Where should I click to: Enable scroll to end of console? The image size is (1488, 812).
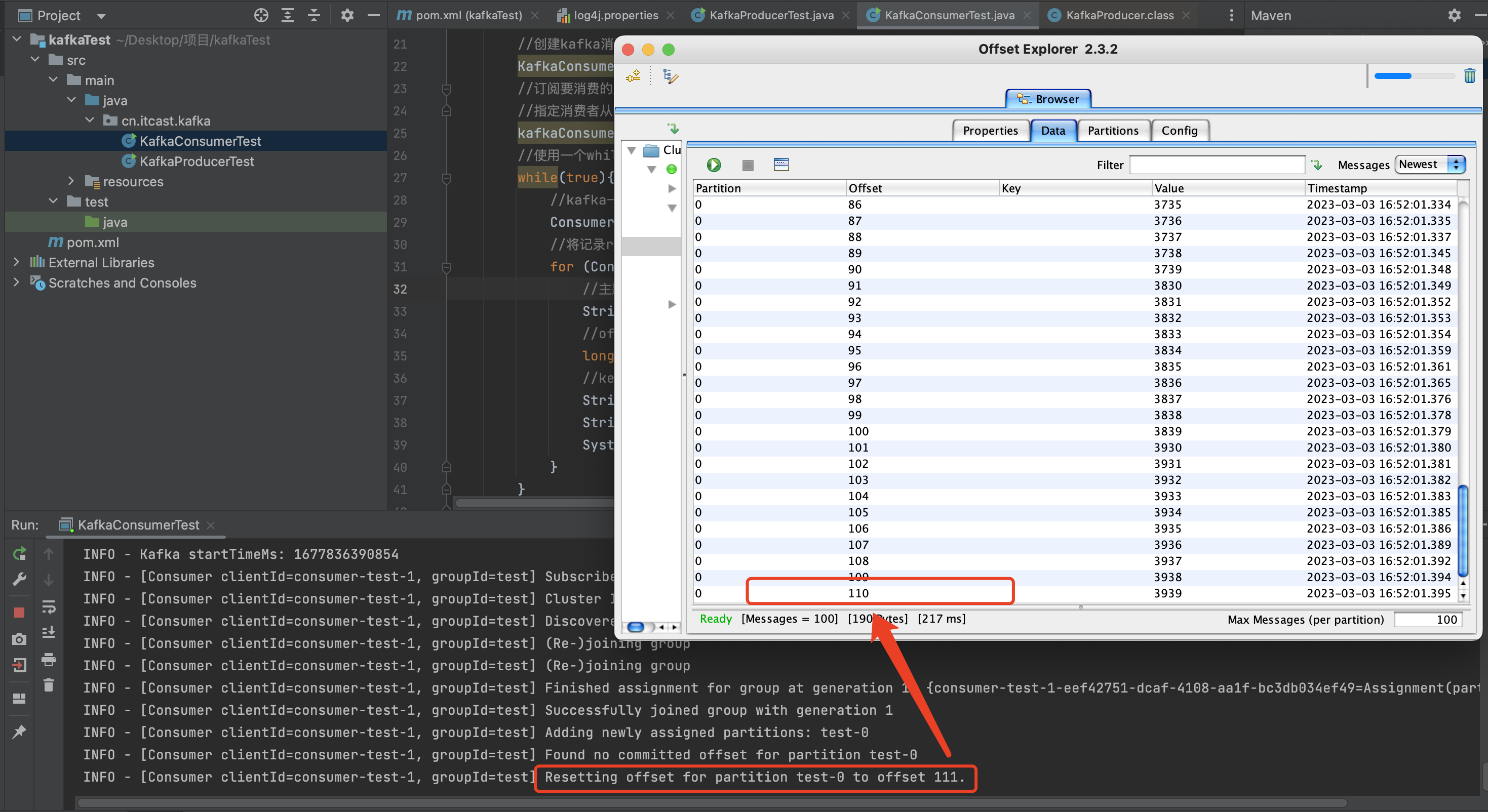click(x=49, y=632)
